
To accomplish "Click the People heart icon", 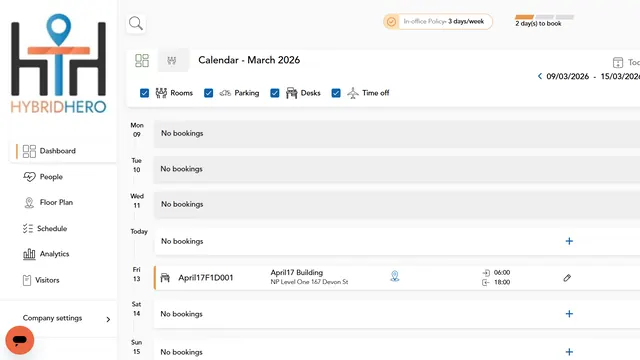I will tap(29, 177).
